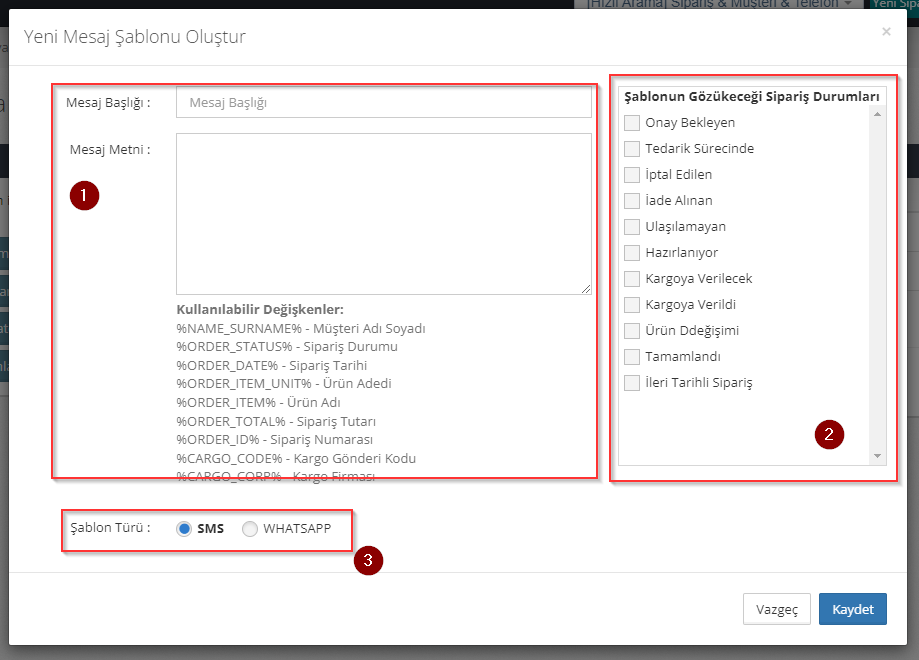Viewport: 919px width, 660px height.
Task: Click the Mesaj Başlığı input field
Action: pyautogui.click(x=383, y=102)
